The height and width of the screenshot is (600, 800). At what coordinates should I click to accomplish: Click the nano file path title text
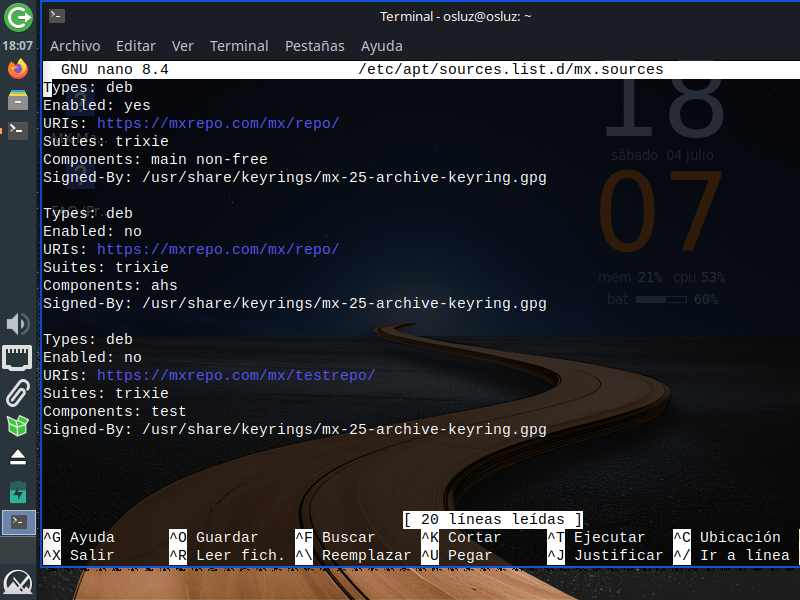(511, 69)
